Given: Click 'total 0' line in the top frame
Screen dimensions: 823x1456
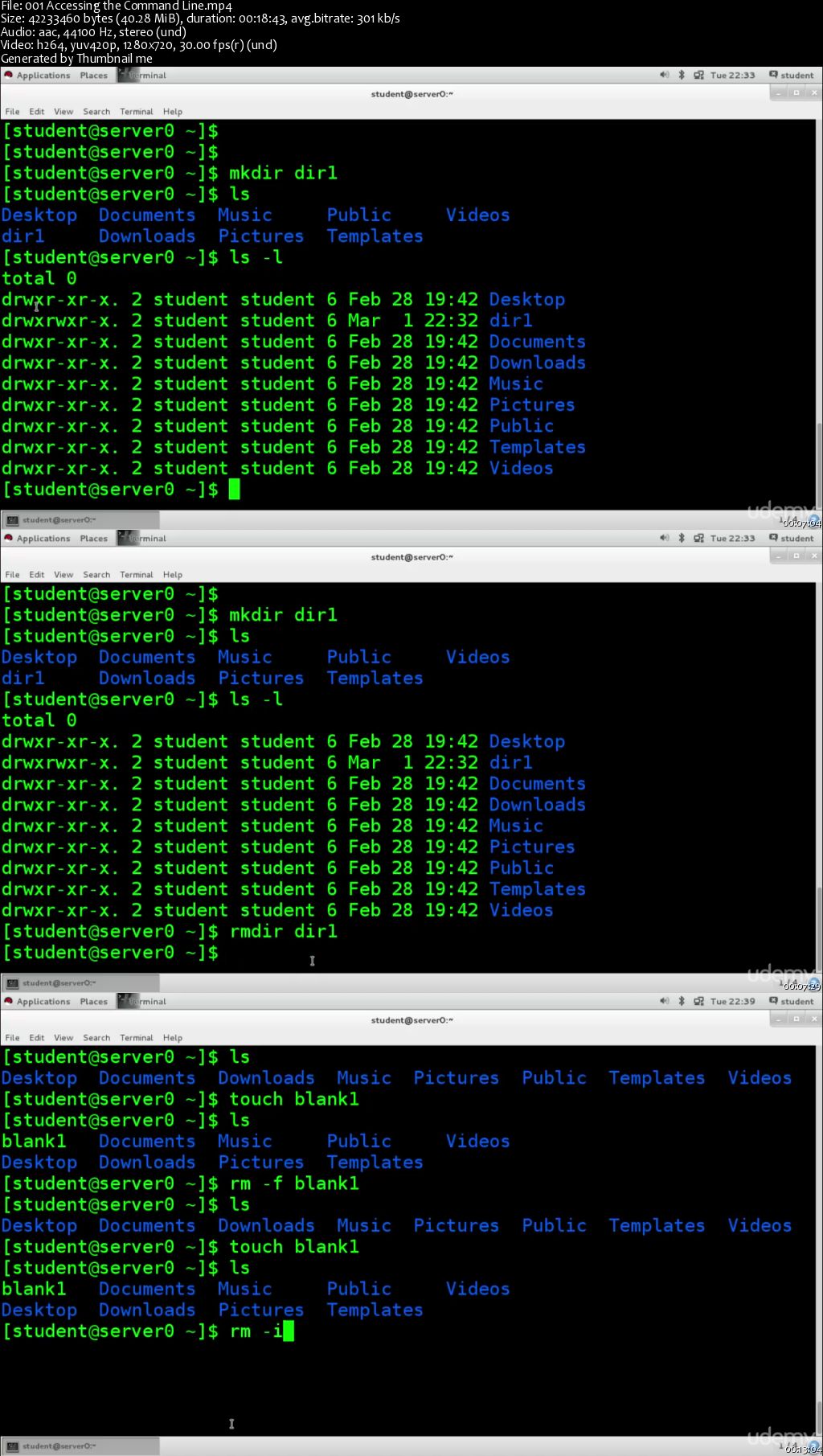Looking at the screenshot, I should click(x=39, y=278).
